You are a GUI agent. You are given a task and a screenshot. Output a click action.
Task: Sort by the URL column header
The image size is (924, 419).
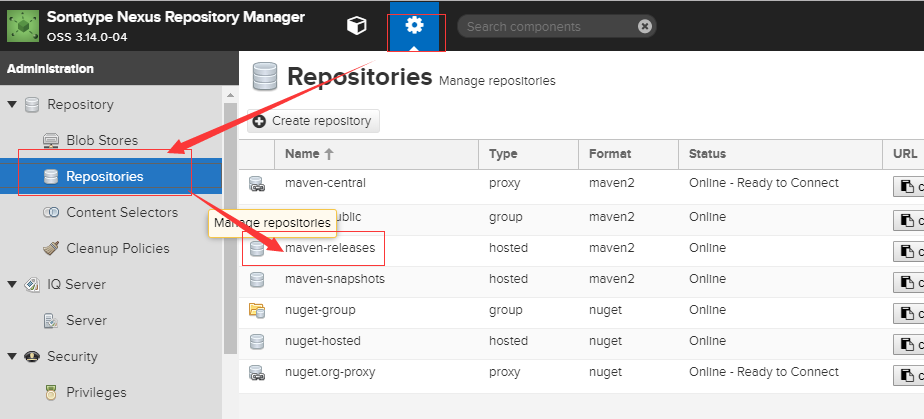point(904,154)
